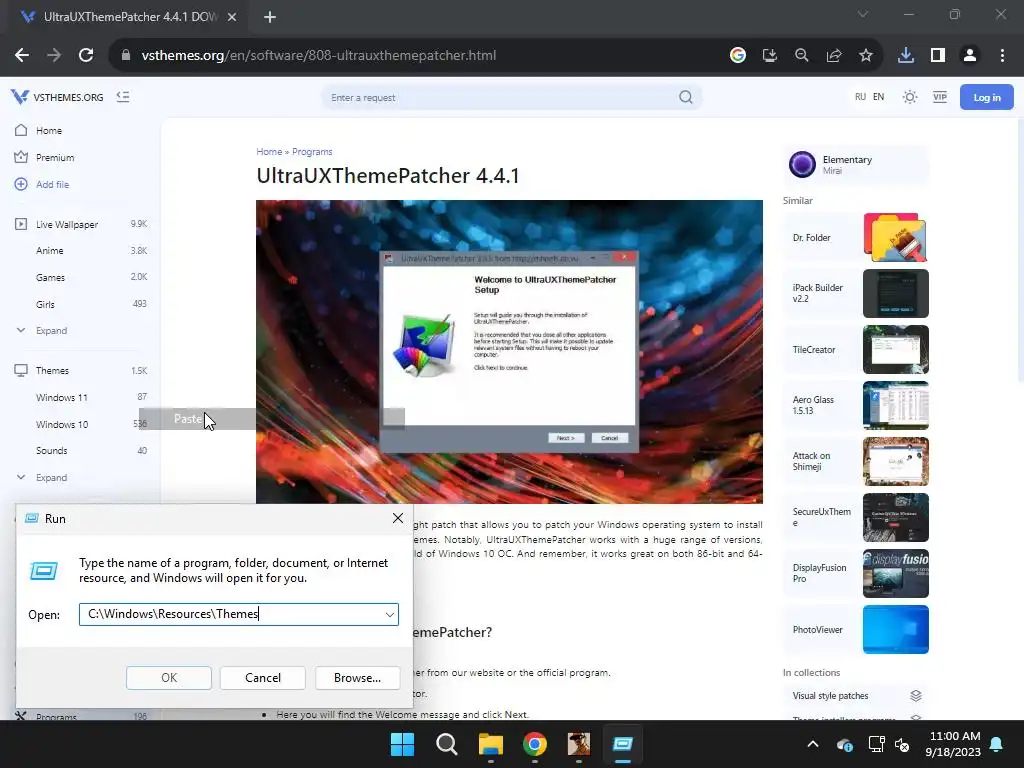Open File Explorer from taskbar
The width and height of the screenshot is (1024, 768).
[490, 744]
